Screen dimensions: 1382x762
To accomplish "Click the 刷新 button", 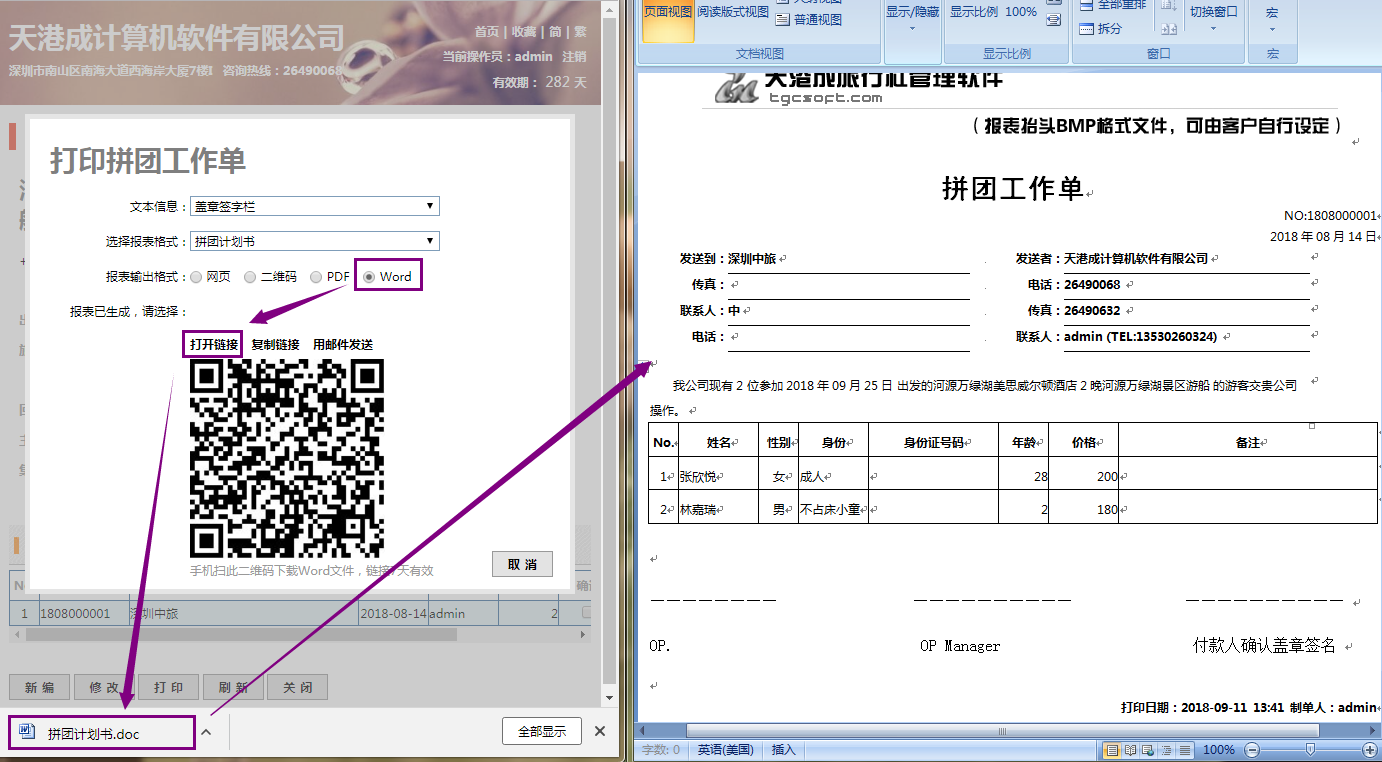I will [233, 688].
